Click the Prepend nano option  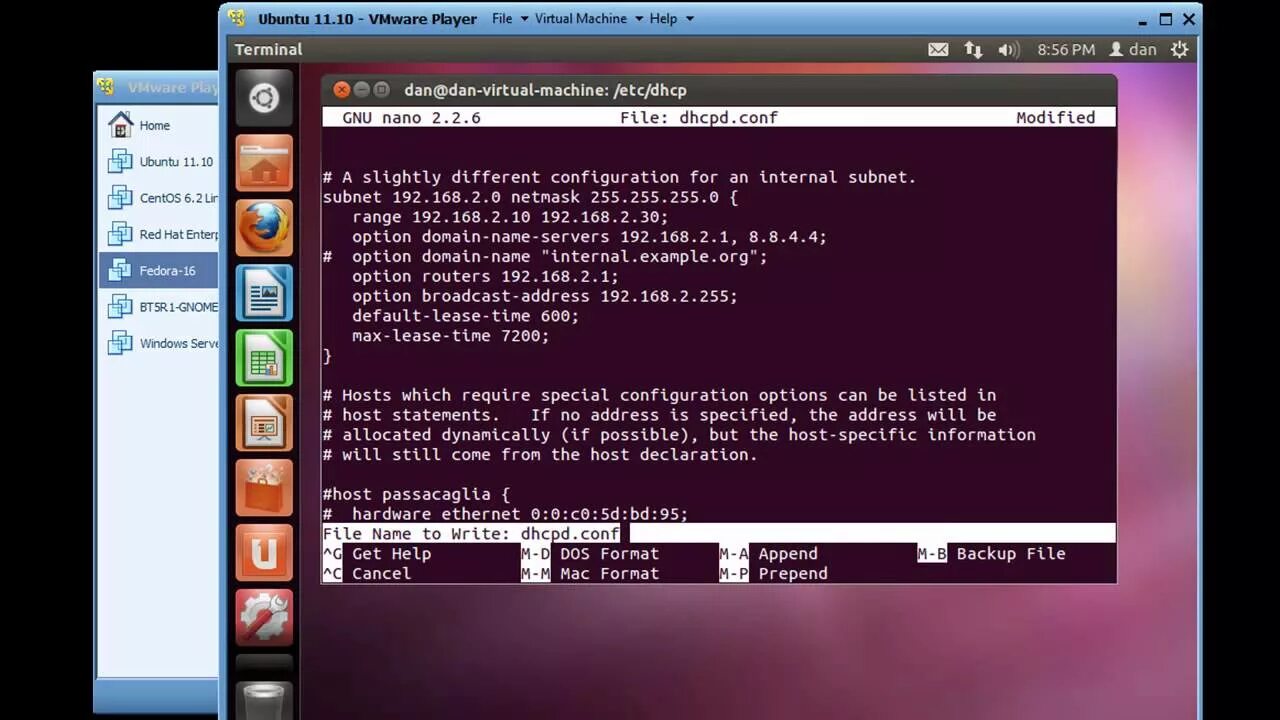point(773,573)
